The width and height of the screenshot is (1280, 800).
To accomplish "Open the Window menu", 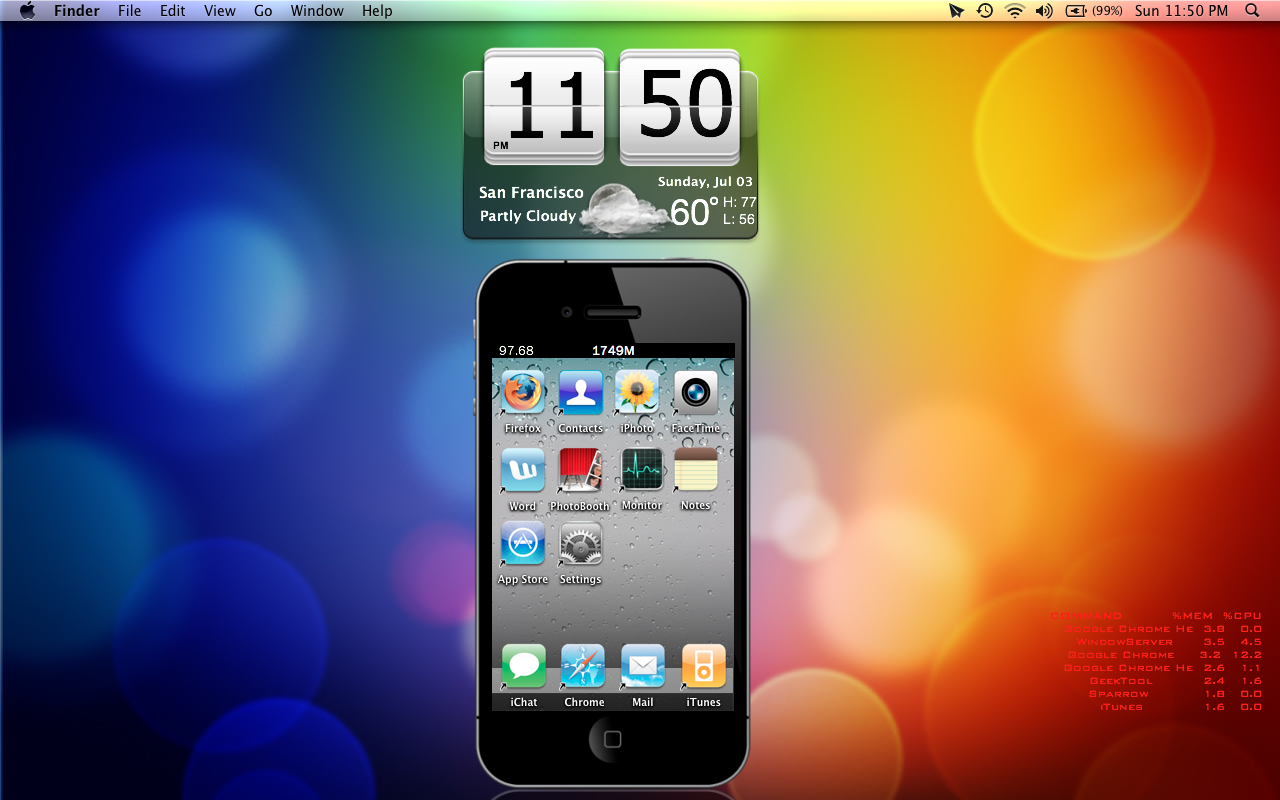I will [317, 11].
